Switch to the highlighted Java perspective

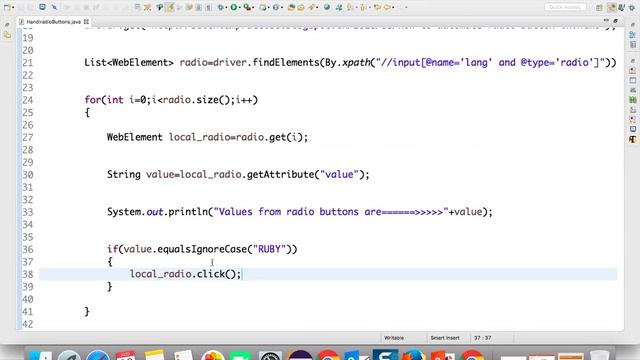pos(612,7)
